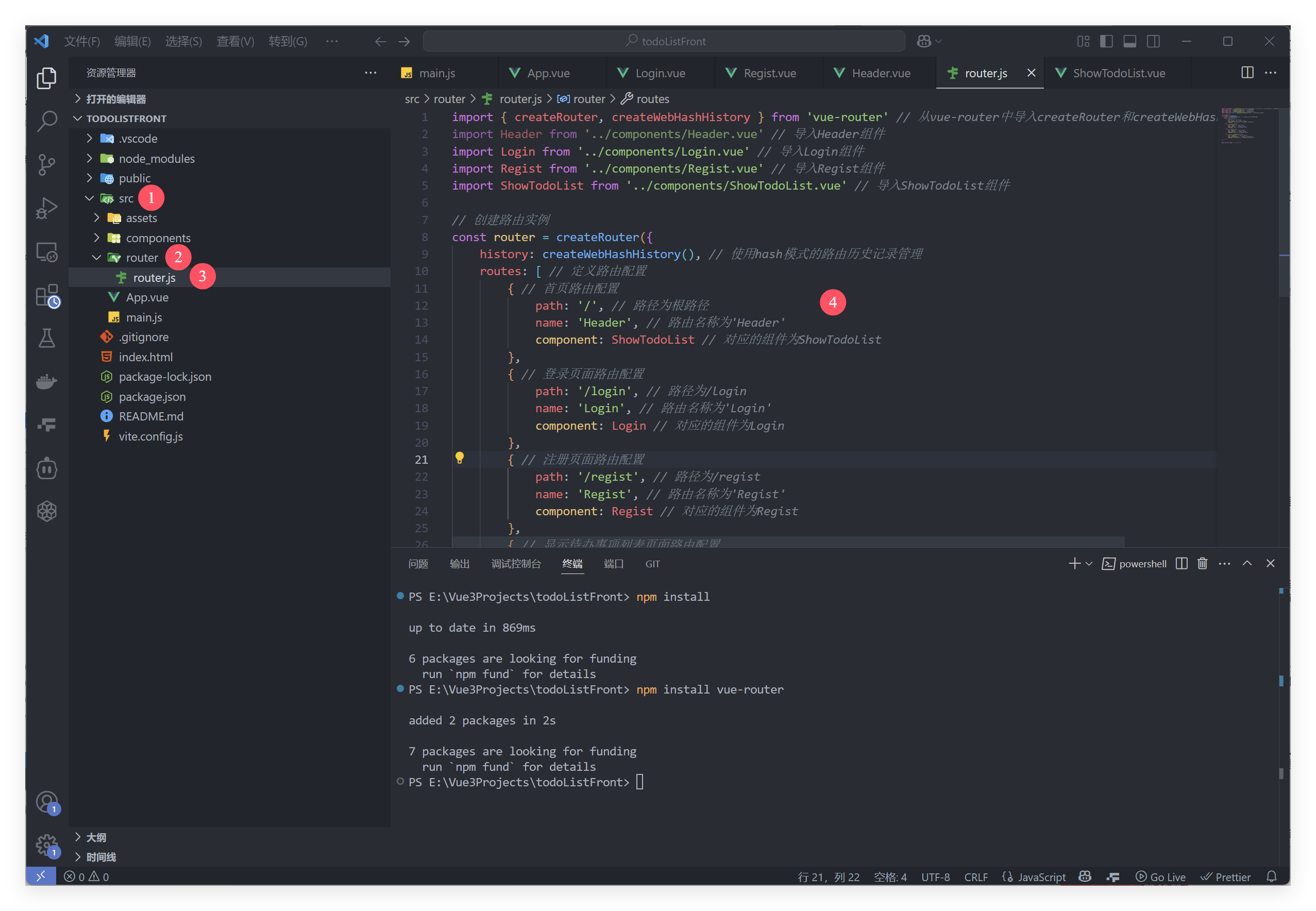The height and width of the screenshot is (911, 1316).
Task: Click the routes breadcrumb item
Action: 652,99
